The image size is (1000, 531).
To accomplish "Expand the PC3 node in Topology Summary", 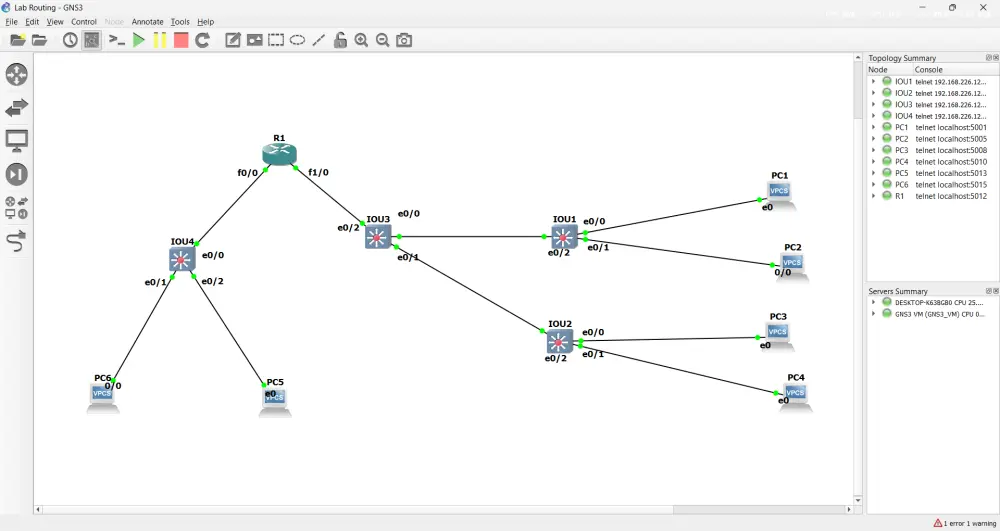I will tap(874, 150).
